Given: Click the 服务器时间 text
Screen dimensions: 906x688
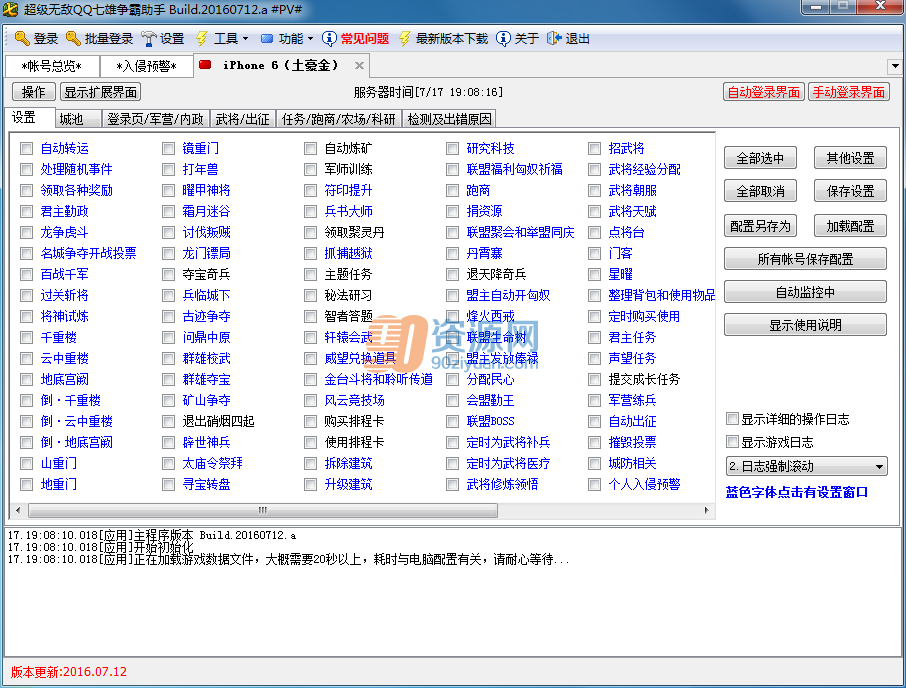Looking at the screenshot, I should [428, 92].
